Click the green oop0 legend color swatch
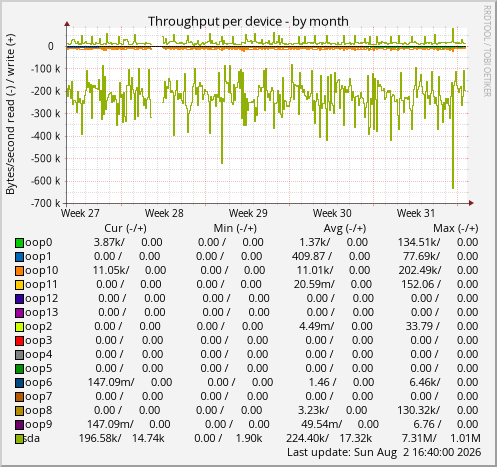 pos(20,243)
